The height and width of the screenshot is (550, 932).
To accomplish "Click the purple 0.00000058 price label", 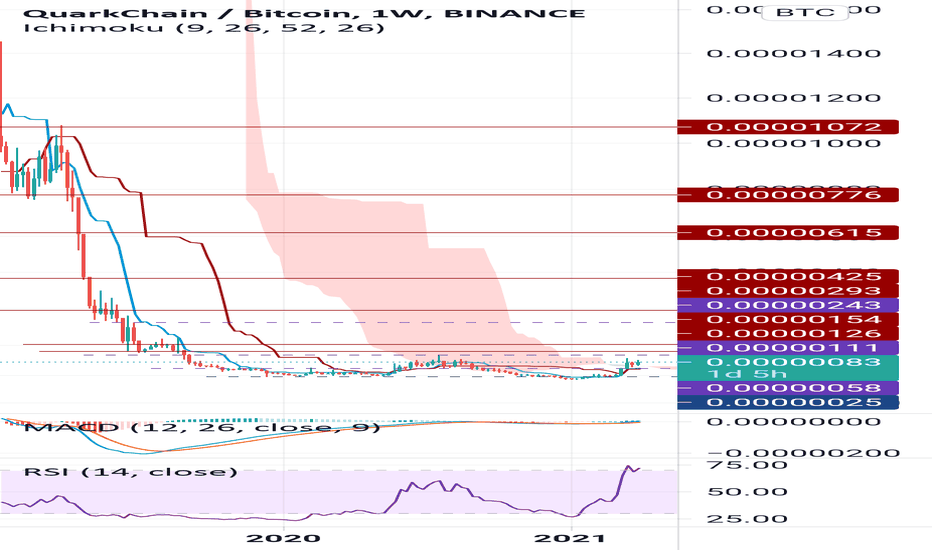I will click(788, 388).
